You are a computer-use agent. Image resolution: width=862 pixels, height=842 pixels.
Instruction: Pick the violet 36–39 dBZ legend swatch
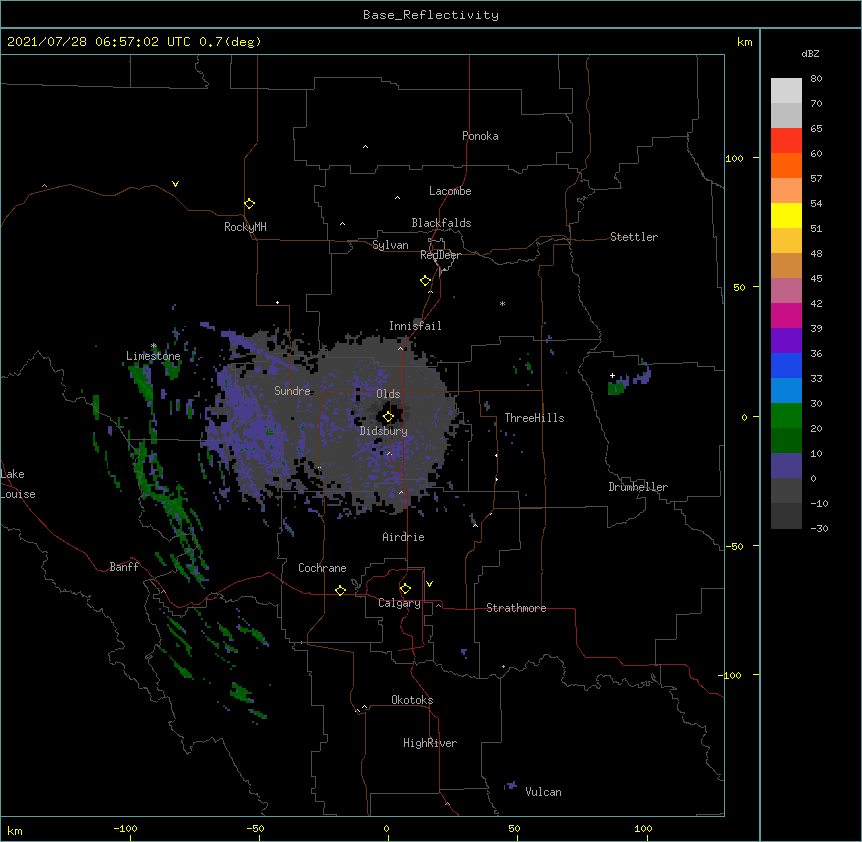pyautogui.click(x=786, y=341)
